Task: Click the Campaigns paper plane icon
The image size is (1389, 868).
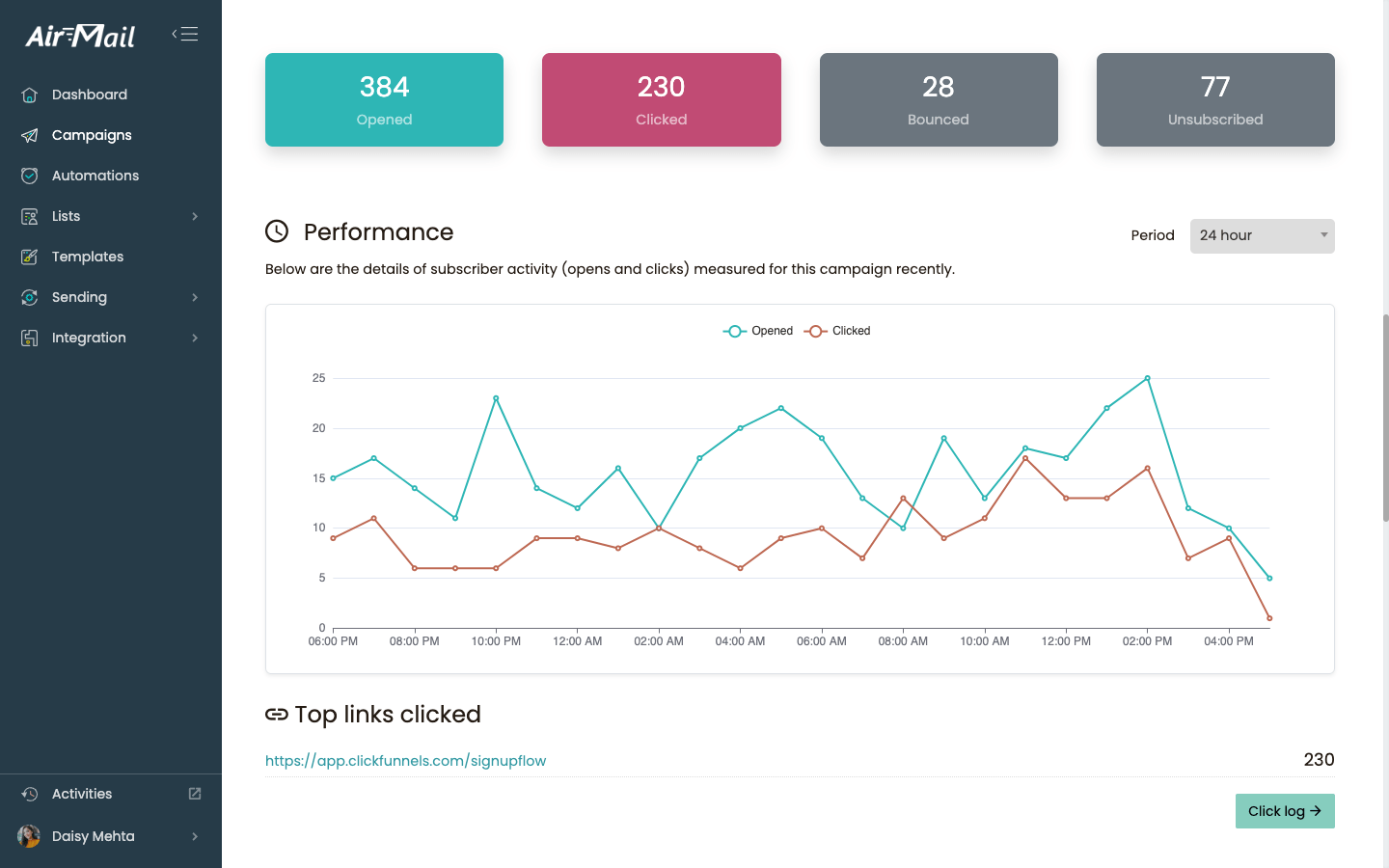Action: tap(30, 135)
